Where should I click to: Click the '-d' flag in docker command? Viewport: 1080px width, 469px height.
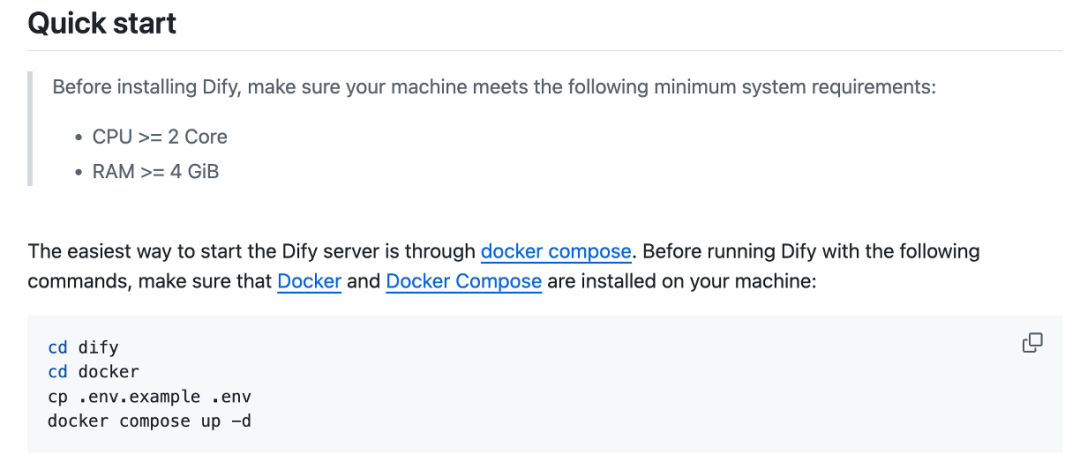(241, 420)
